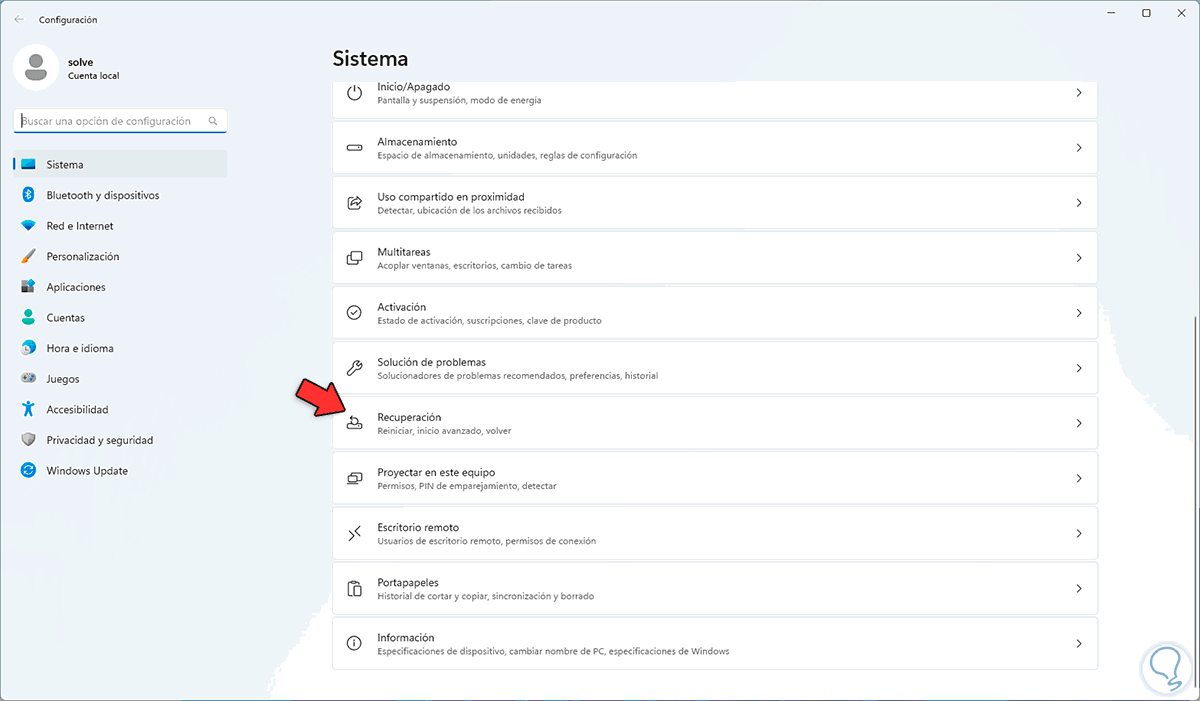Image resolution: width=1200 pixels, height=701 pixels.
Task: Click the Almacenamiento storage drive icon
Action: pyautogui.click(x=354, y=148)
